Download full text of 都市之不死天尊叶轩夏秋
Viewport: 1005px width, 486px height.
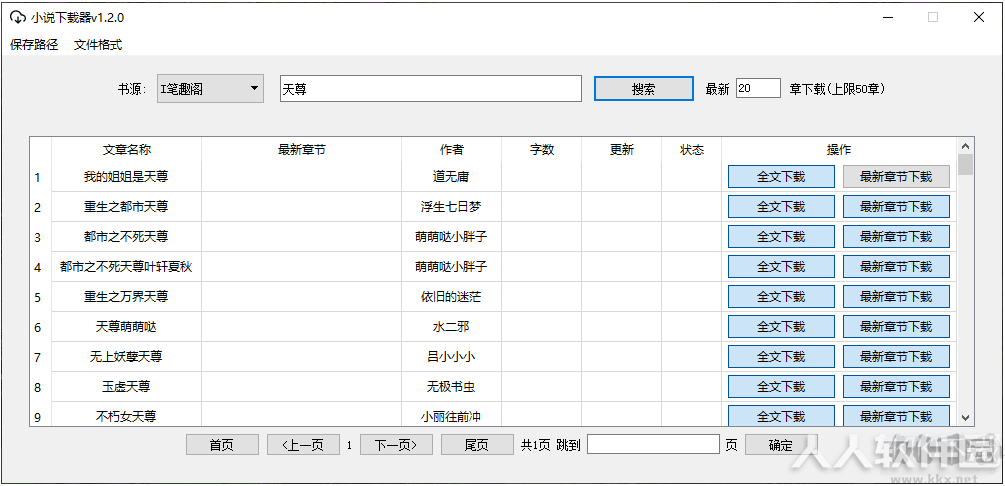781,266
